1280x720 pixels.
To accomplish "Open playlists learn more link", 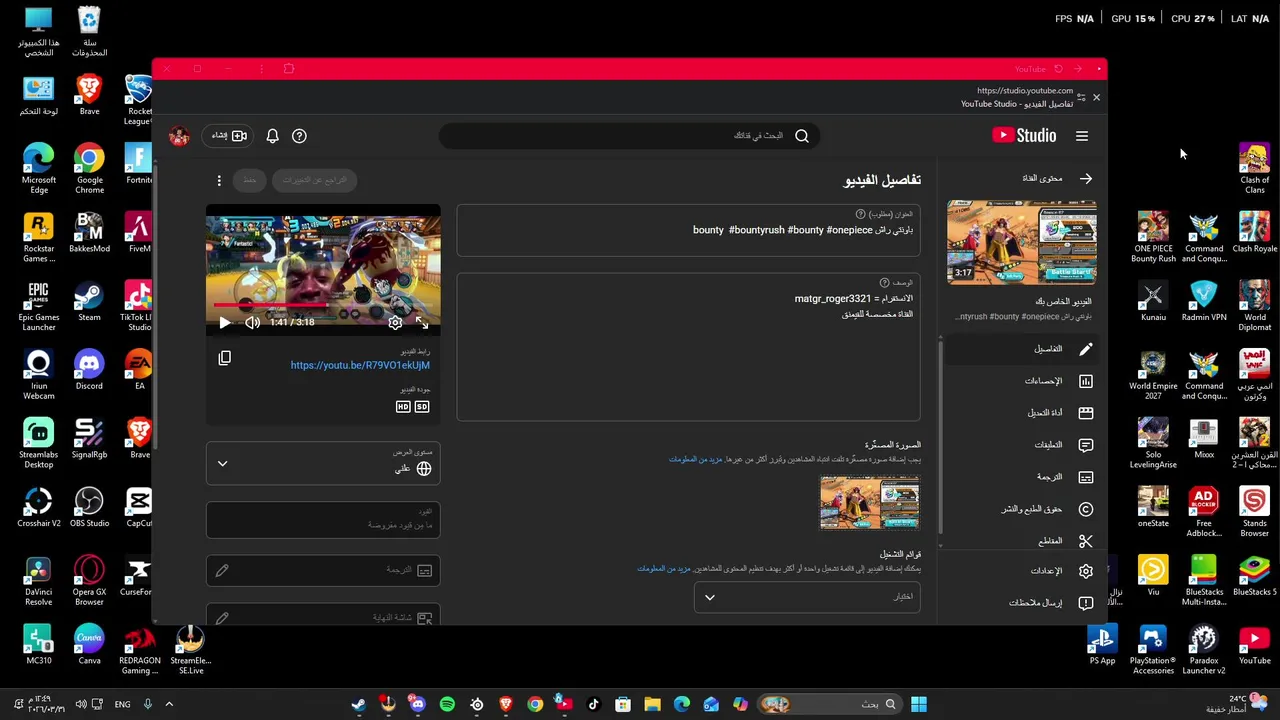I will (664, 569).
